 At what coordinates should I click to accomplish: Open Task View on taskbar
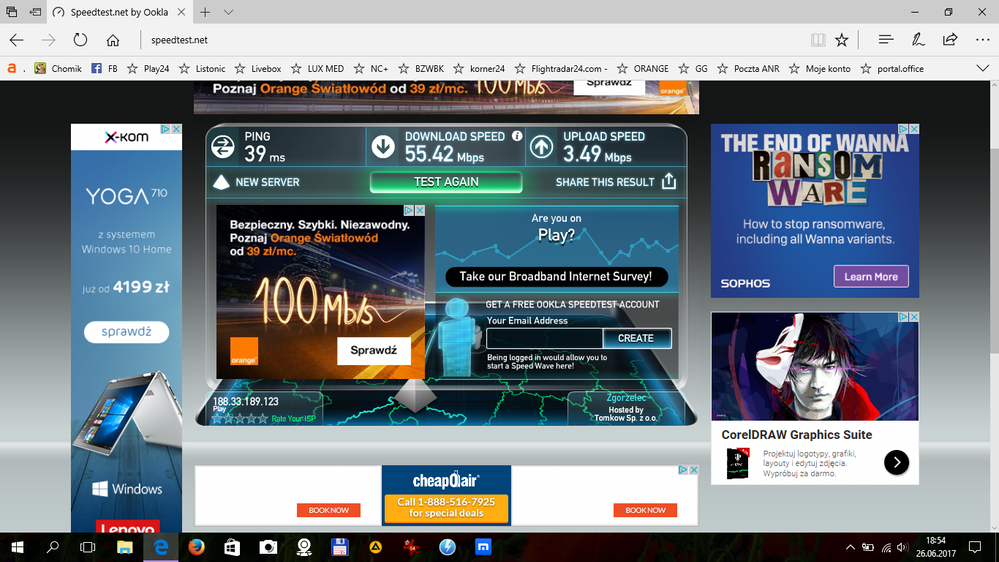tap(87, 547)
